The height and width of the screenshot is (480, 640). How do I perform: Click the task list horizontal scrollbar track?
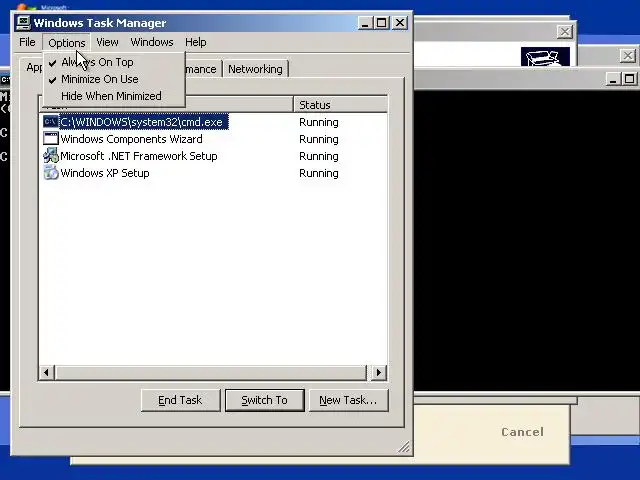pos(211,372)
